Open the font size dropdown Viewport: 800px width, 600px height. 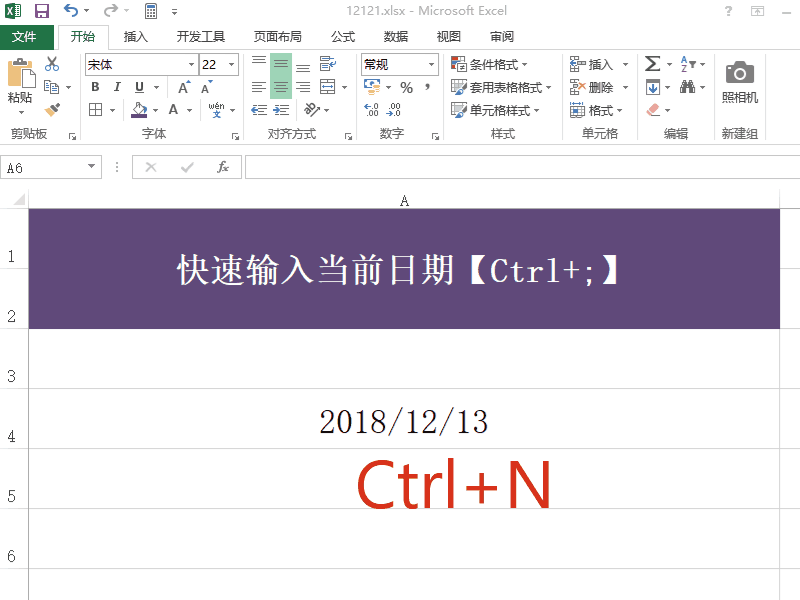tap(231, 65)
